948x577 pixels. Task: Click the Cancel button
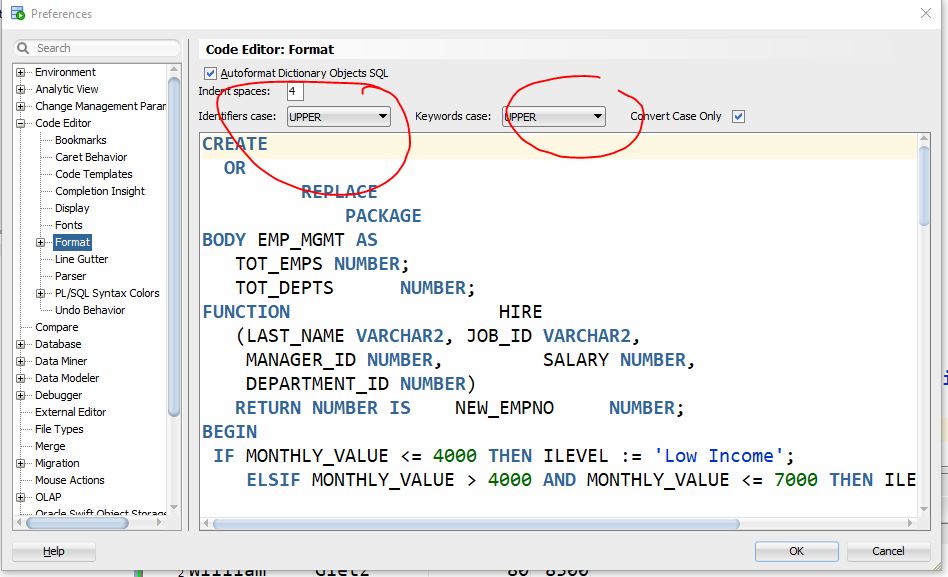pyautogui.click(x=888, y=551)
